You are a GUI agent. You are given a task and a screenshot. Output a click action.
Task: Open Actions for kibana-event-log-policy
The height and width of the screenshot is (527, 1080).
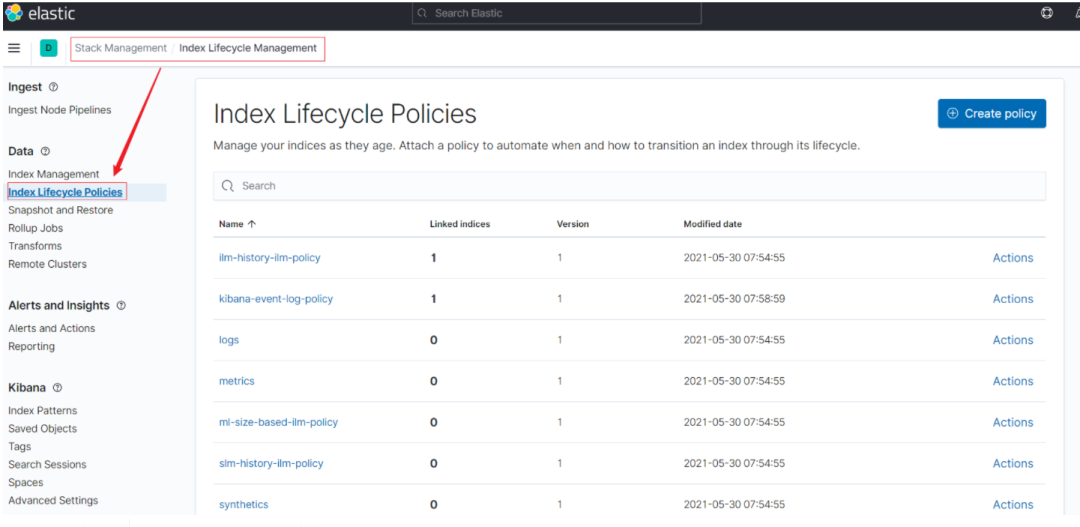(x=1012, y=299)
